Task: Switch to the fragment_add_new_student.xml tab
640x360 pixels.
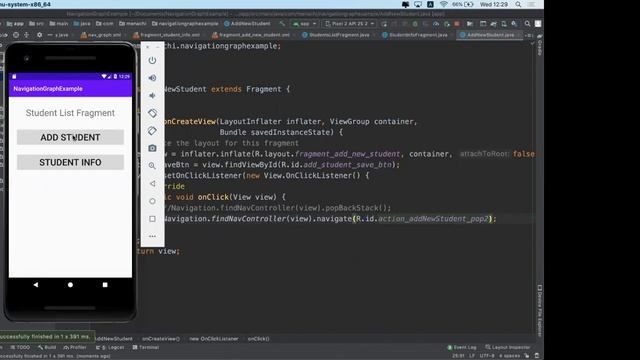Action: click(251, 35)
